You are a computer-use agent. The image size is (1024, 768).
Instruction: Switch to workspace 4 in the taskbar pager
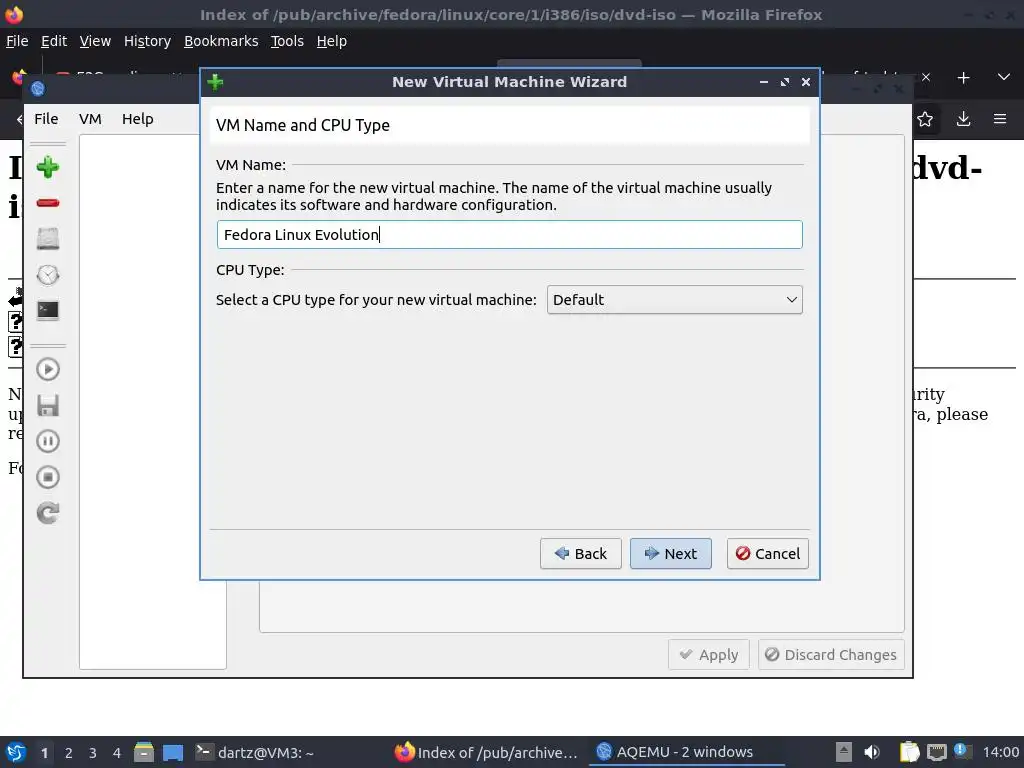(117, 753)
